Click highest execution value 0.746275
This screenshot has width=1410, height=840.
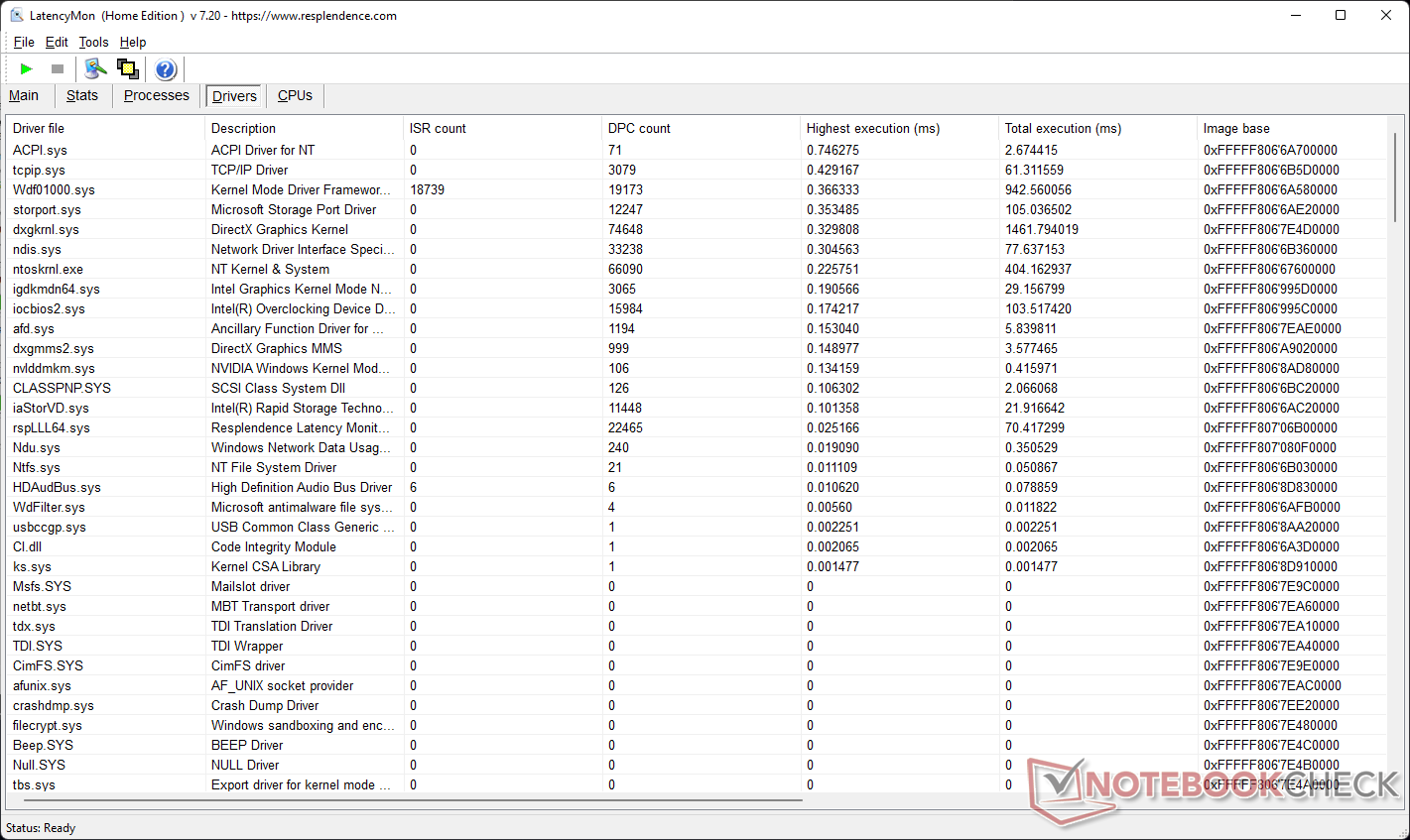point(833,150)
